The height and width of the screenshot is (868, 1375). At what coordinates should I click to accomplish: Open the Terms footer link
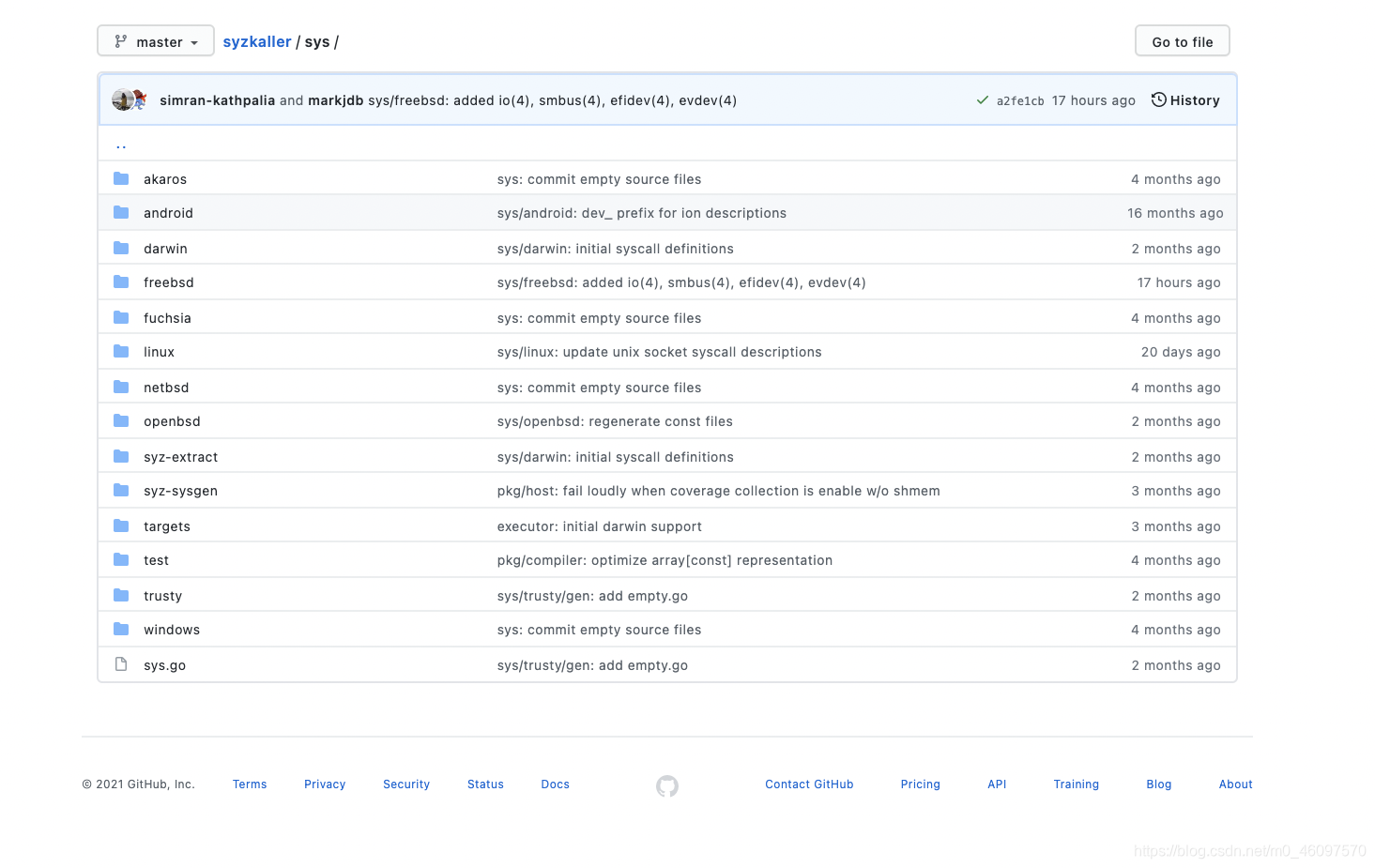coord(250,784)
